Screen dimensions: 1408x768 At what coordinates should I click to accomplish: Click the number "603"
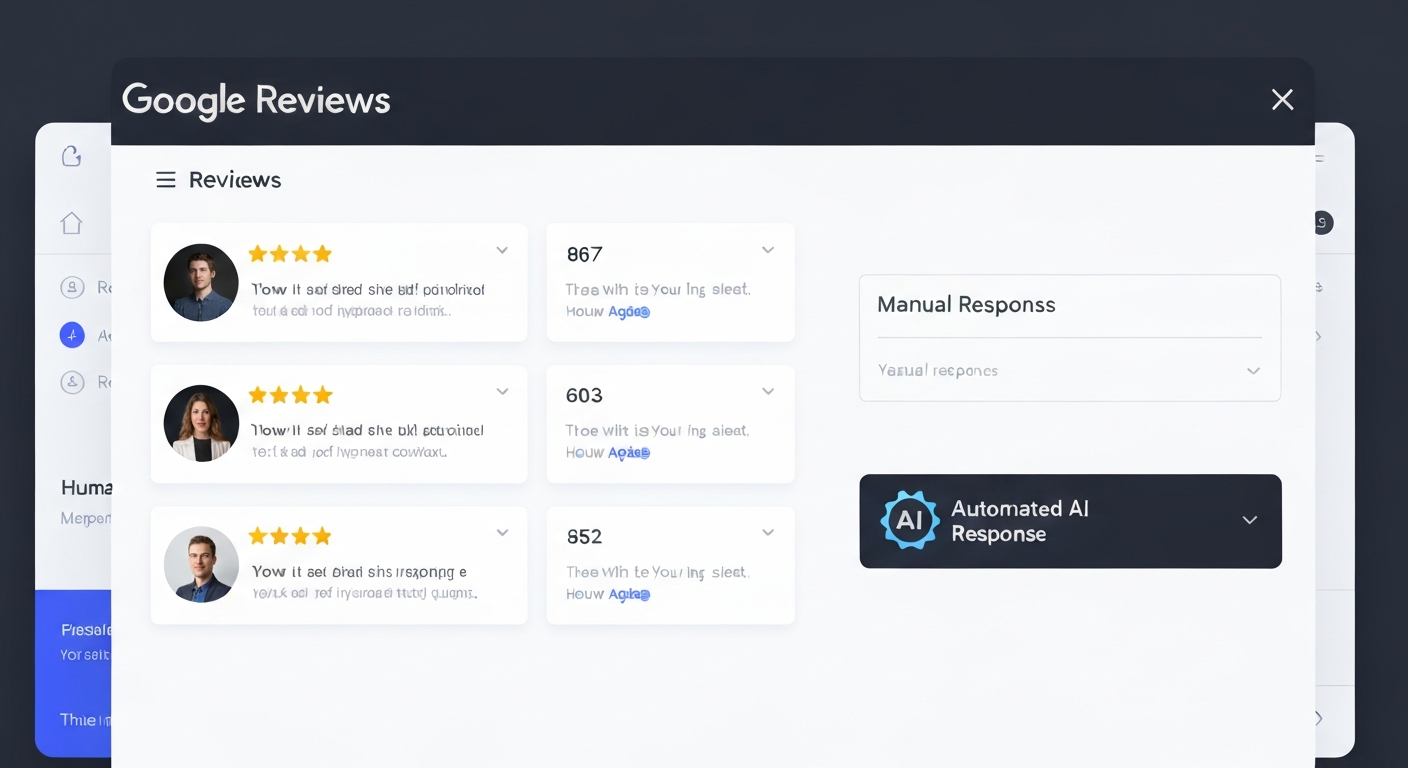[x=584, y=396]
